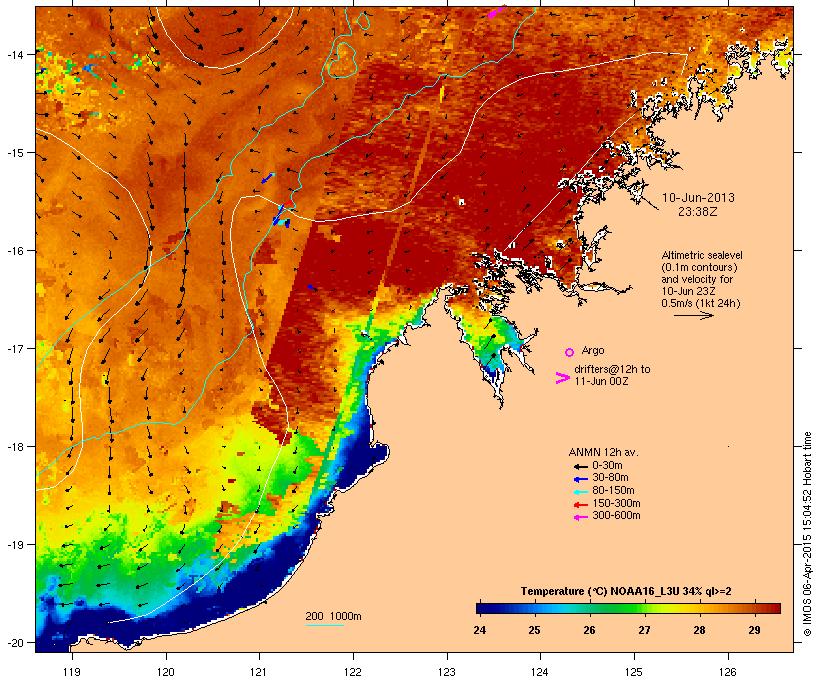Click the '300-600m' depth label
This screenshot has height=680, width=820.
tap(616, 516)
